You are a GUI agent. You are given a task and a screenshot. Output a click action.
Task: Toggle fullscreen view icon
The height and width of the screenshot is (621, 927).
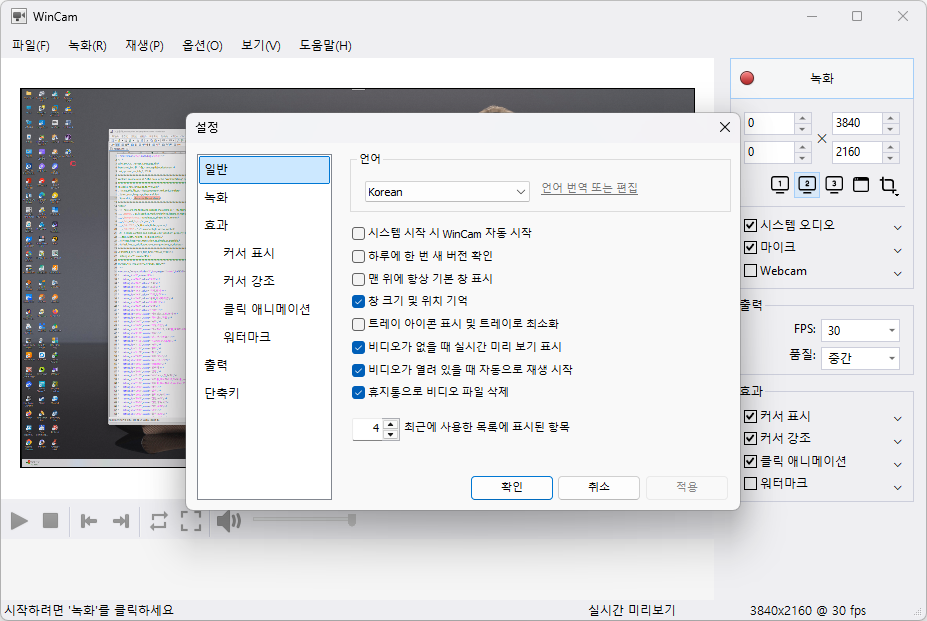pyautogui.click(x=191, y=521)
